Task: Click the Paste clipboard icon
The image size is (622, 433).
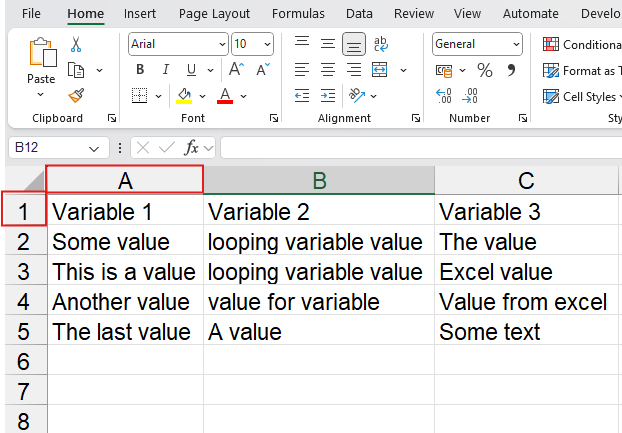Action: [x=43, y=52]
